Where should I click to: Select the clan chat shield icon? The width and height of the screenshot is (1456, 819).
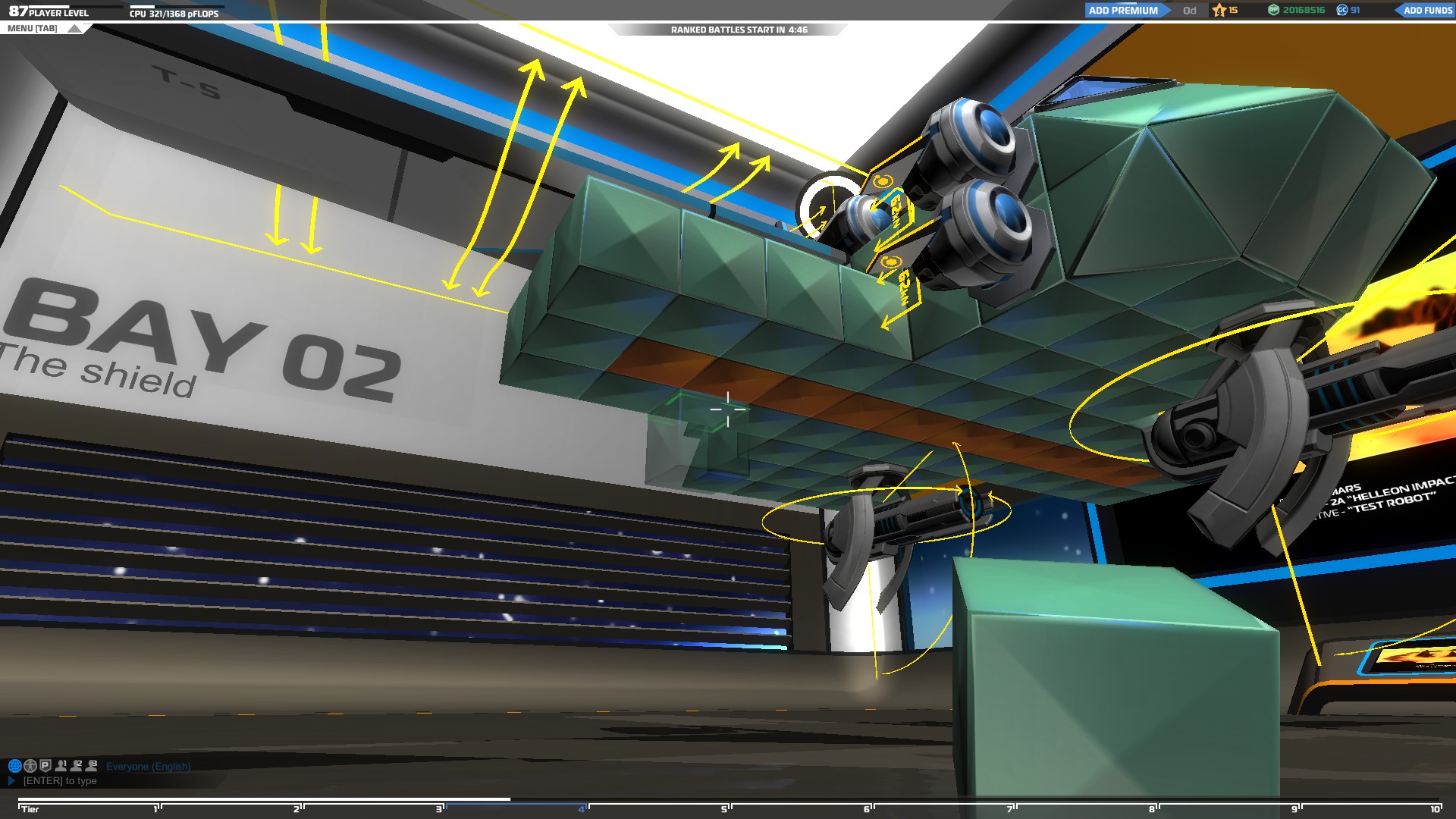click(x=45, y=766)
